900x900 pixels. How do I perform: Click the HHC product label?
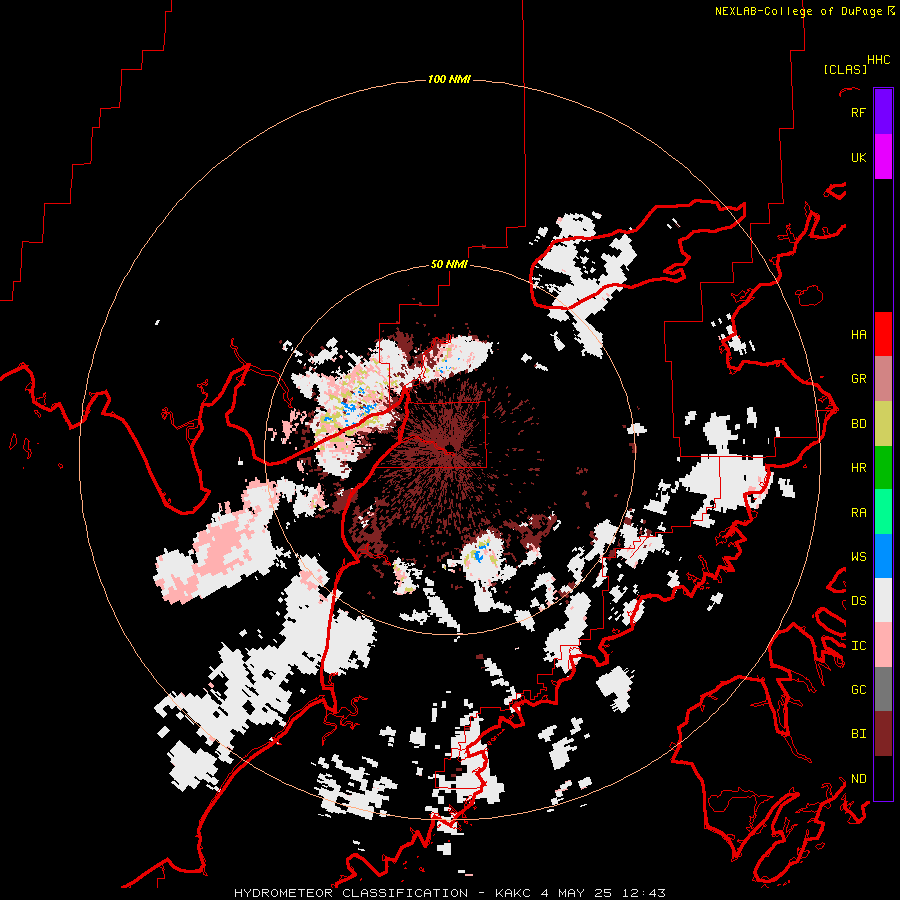[879, 60]
